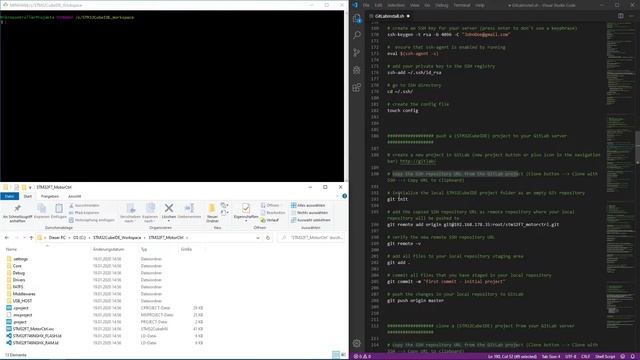Click the Shell Script language mode in status bar
640x360 pixels.
point(605,356)
